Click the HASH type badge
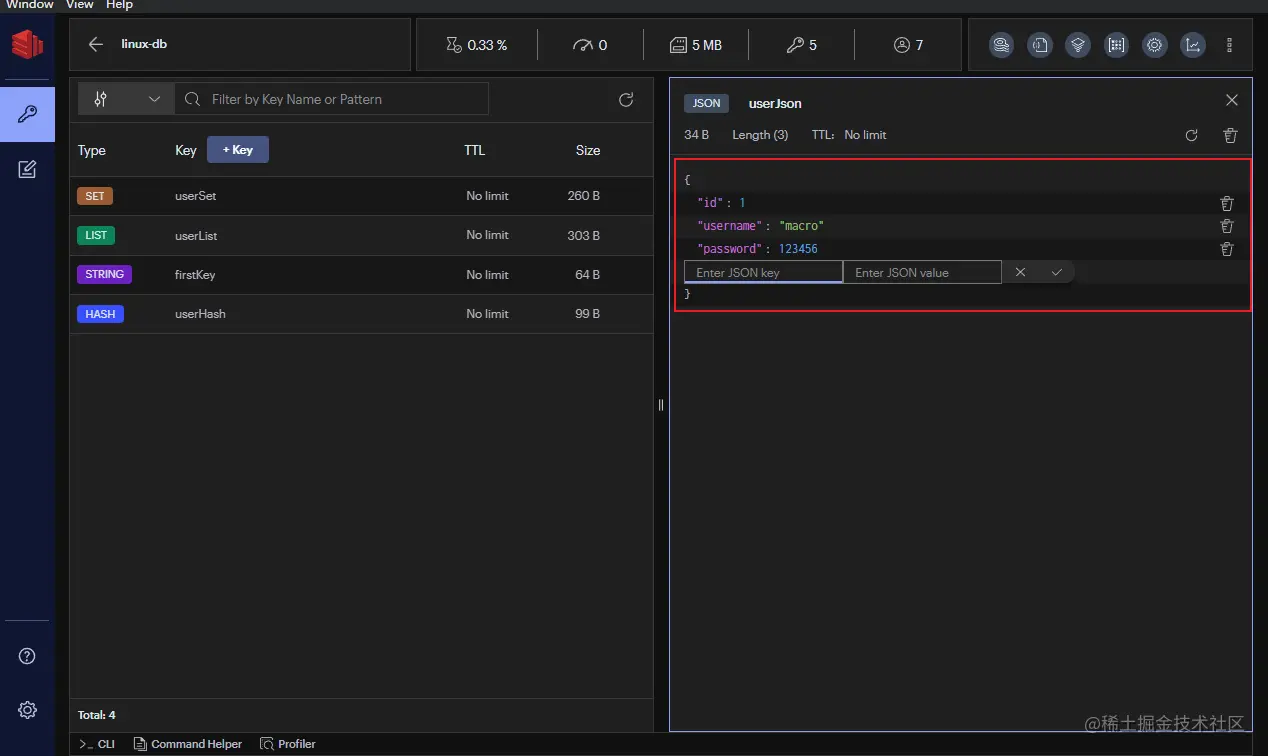1268x756 pixels. point(100,314)
